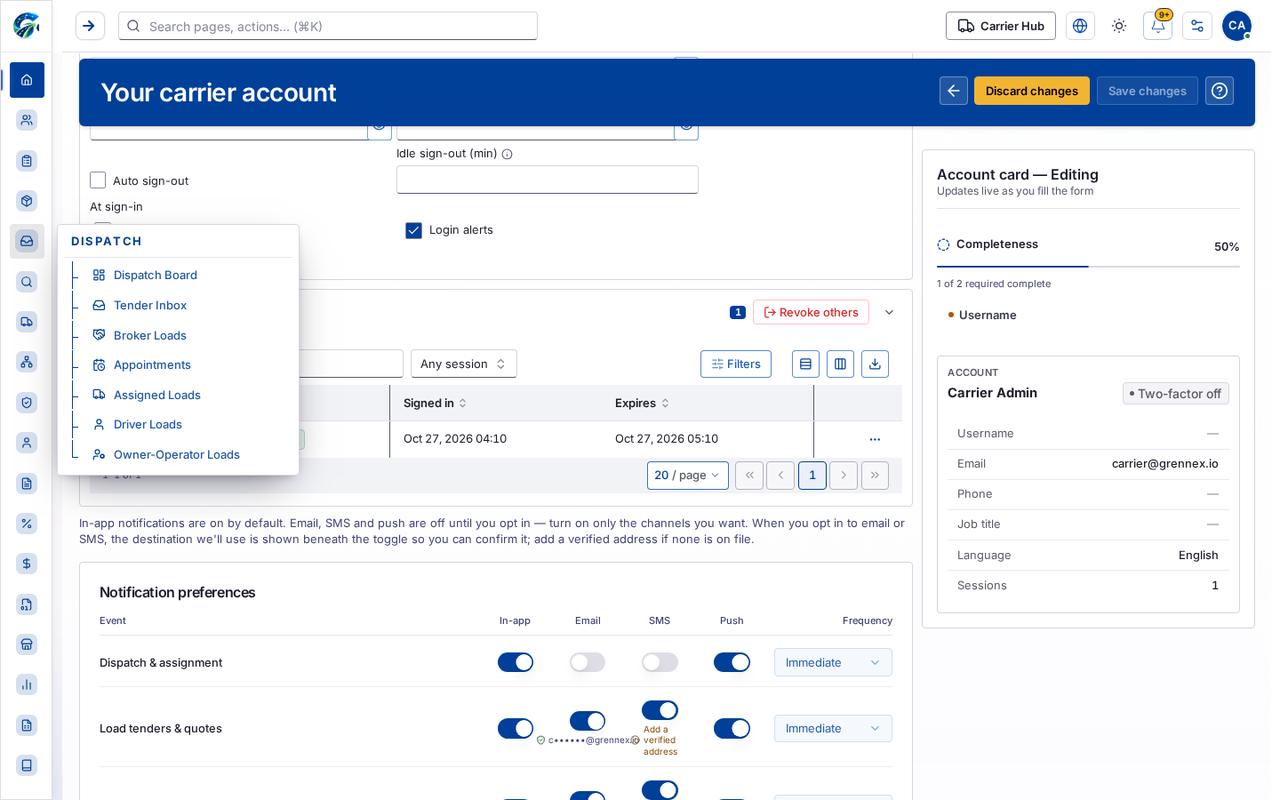The image size is (1280, 800).
Task: Open Dispatch & assignment Immediate frequency dropdown
Action: pyautogui.click(x=833, y=662)
